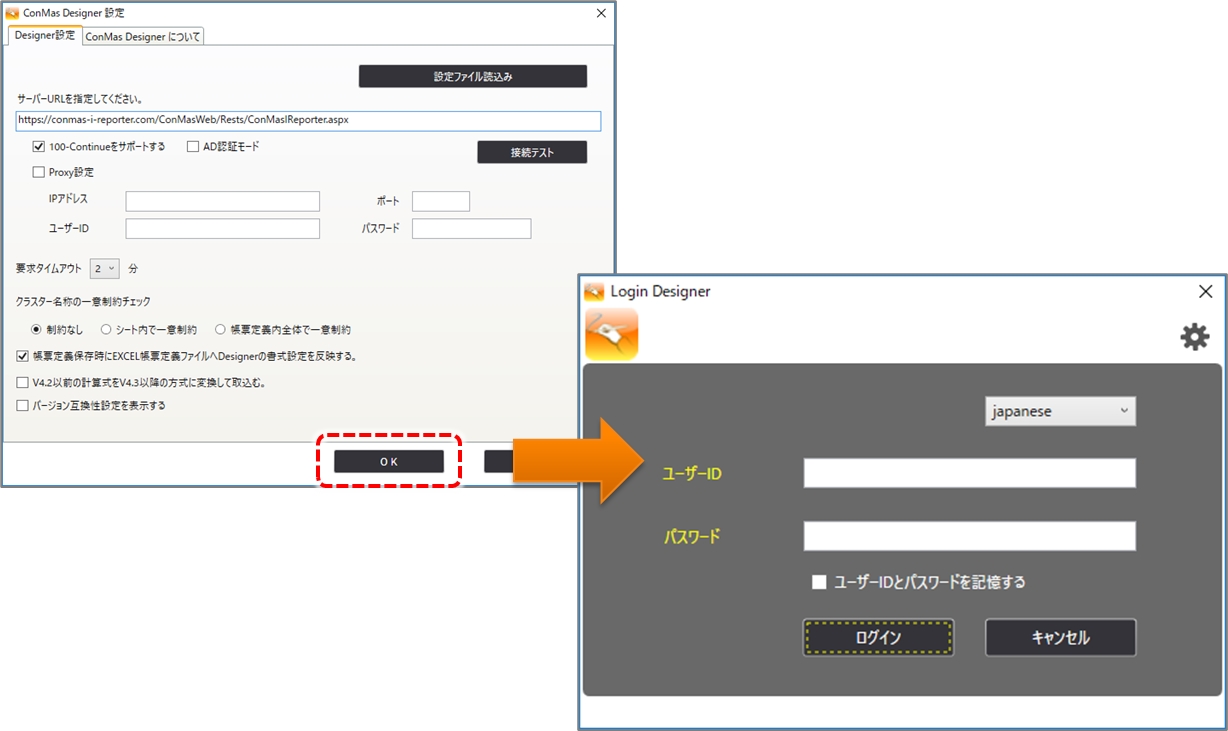Focus proxy ユーザーID field in settings window
The image size is (1228, 731).
[x=223, y=229]
